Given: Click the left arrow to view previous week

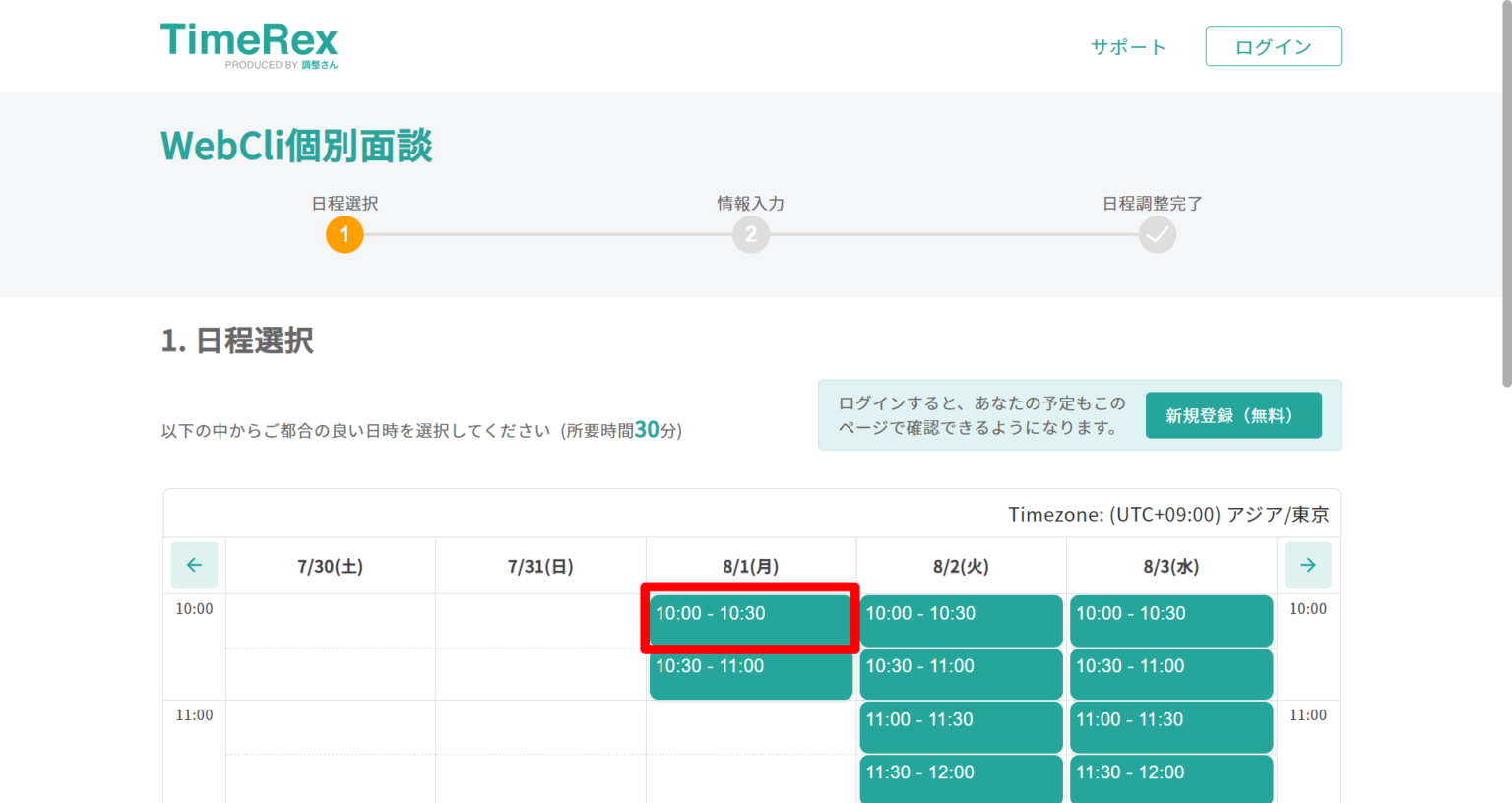Looking at the screenshot, I should click(x=194, y=565).
